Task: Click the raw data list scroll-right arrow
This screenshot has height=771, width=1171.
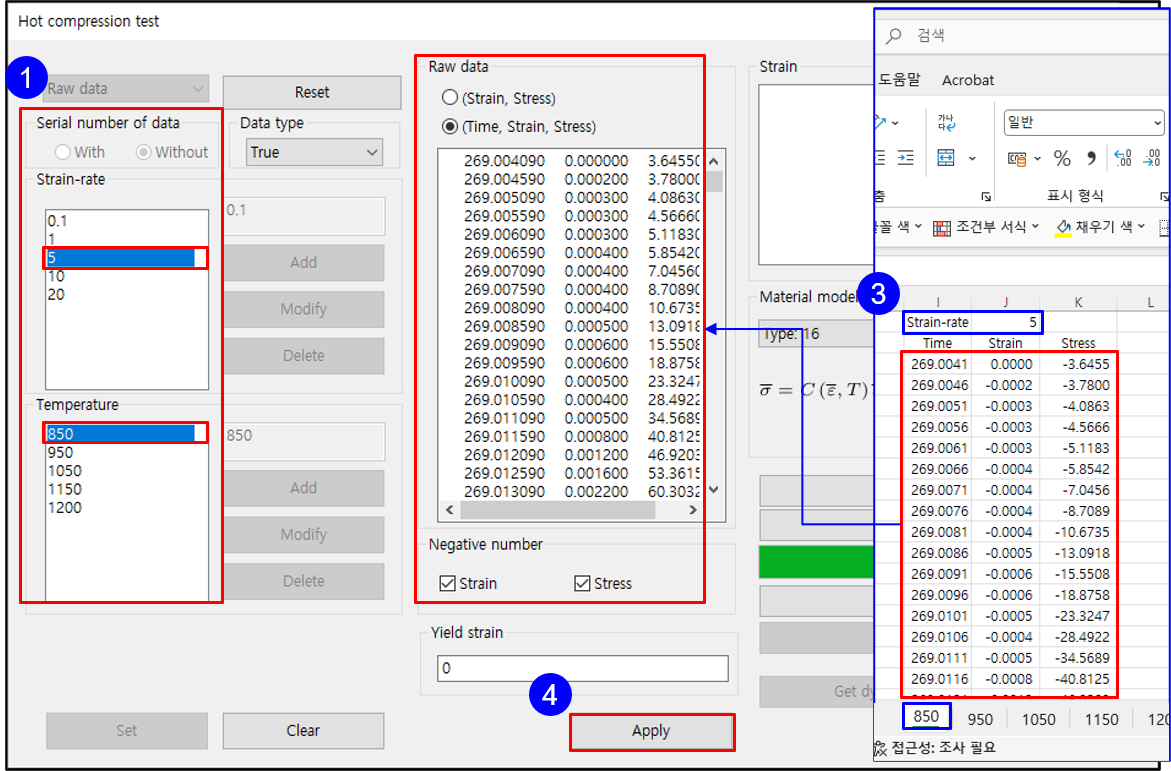Action: [x=693, y=510]
